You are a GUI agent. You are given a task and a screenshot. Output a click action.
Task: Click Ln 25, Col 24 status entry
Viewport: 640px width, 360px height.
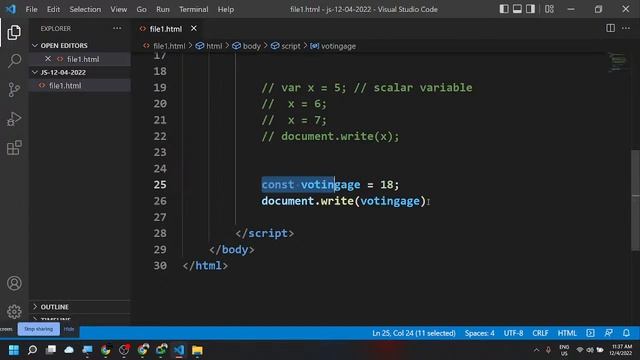pos(413,333)
